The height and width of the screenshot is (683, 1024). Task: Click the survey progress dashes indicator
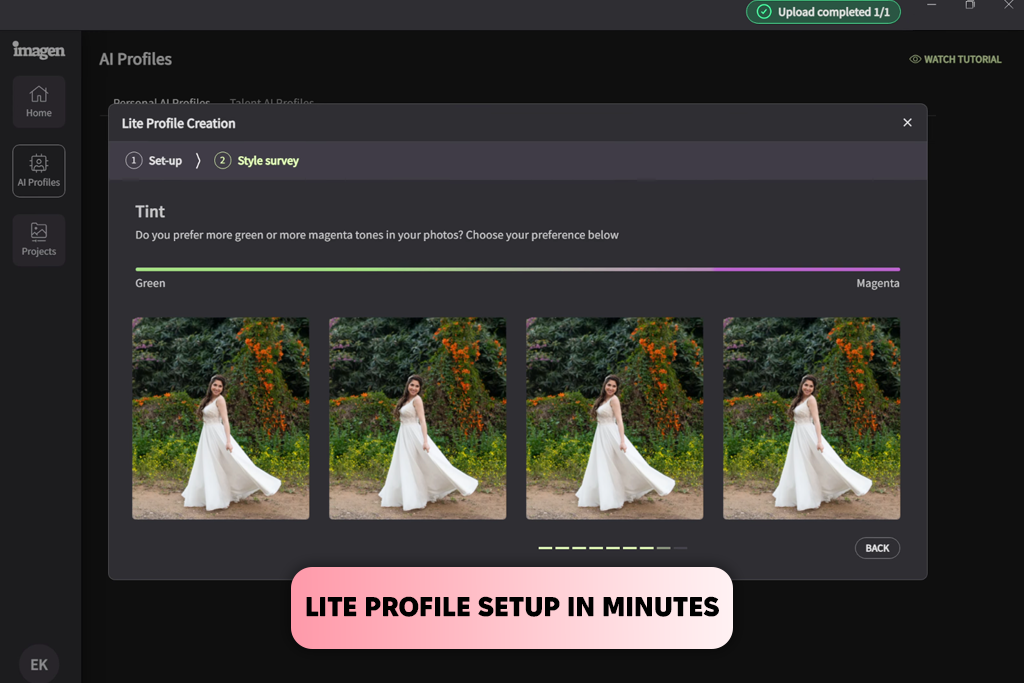coord(613,548)
